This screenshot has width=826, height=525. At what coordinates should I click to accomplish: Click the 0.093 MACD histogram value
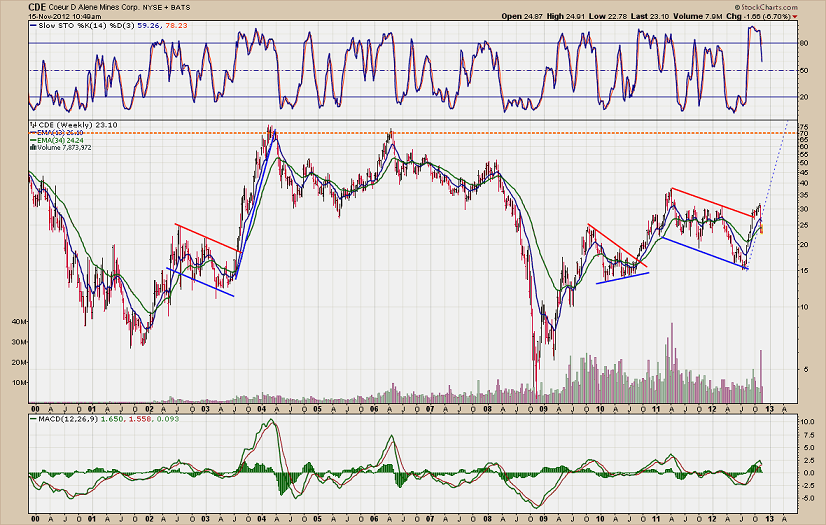(169, 419)
